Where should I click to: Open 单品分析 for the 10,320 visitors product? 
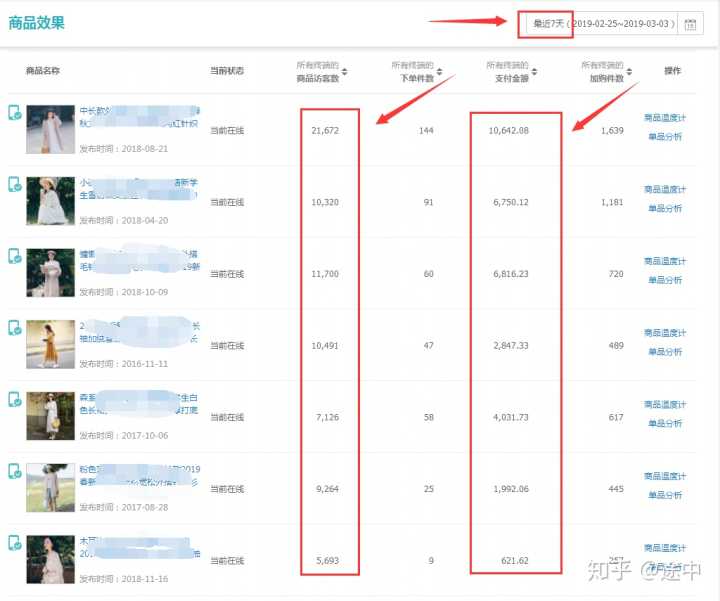pyautogui.click(x=665, y=208)
